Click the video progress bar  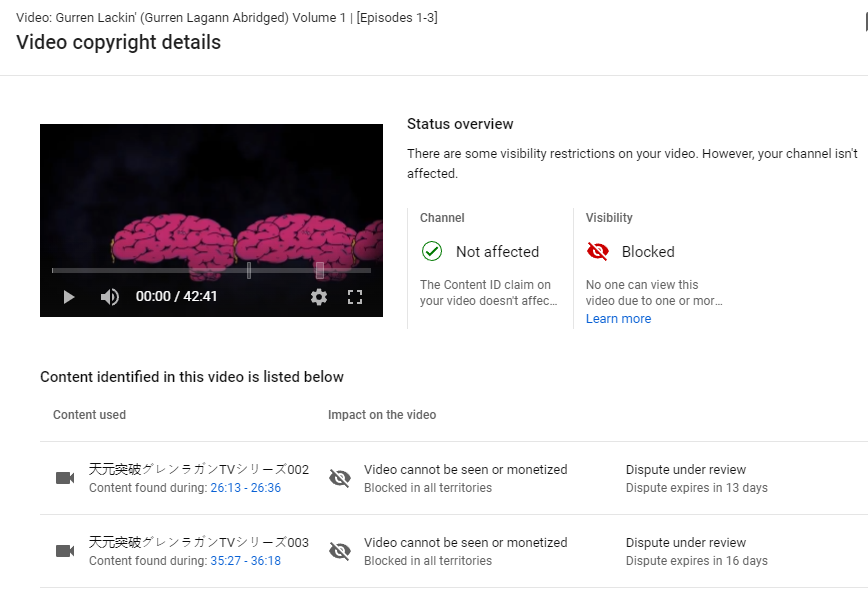pos(211,271)
